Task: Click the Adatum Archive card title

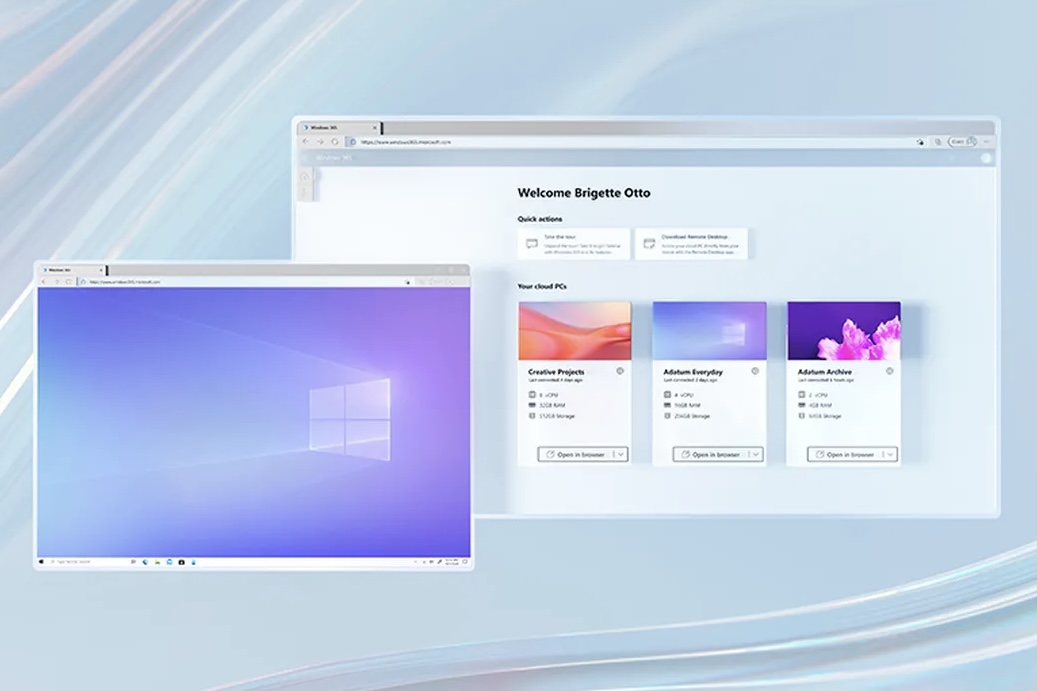Action: coord(825,372)
